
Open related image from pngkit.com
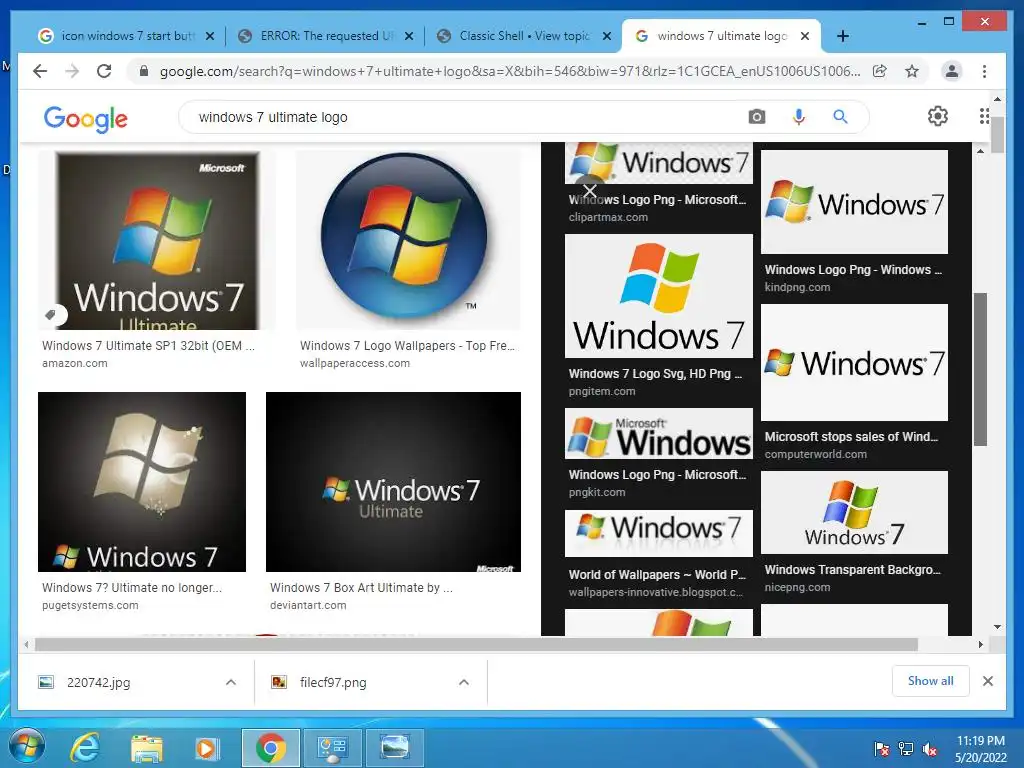point(658,434)
